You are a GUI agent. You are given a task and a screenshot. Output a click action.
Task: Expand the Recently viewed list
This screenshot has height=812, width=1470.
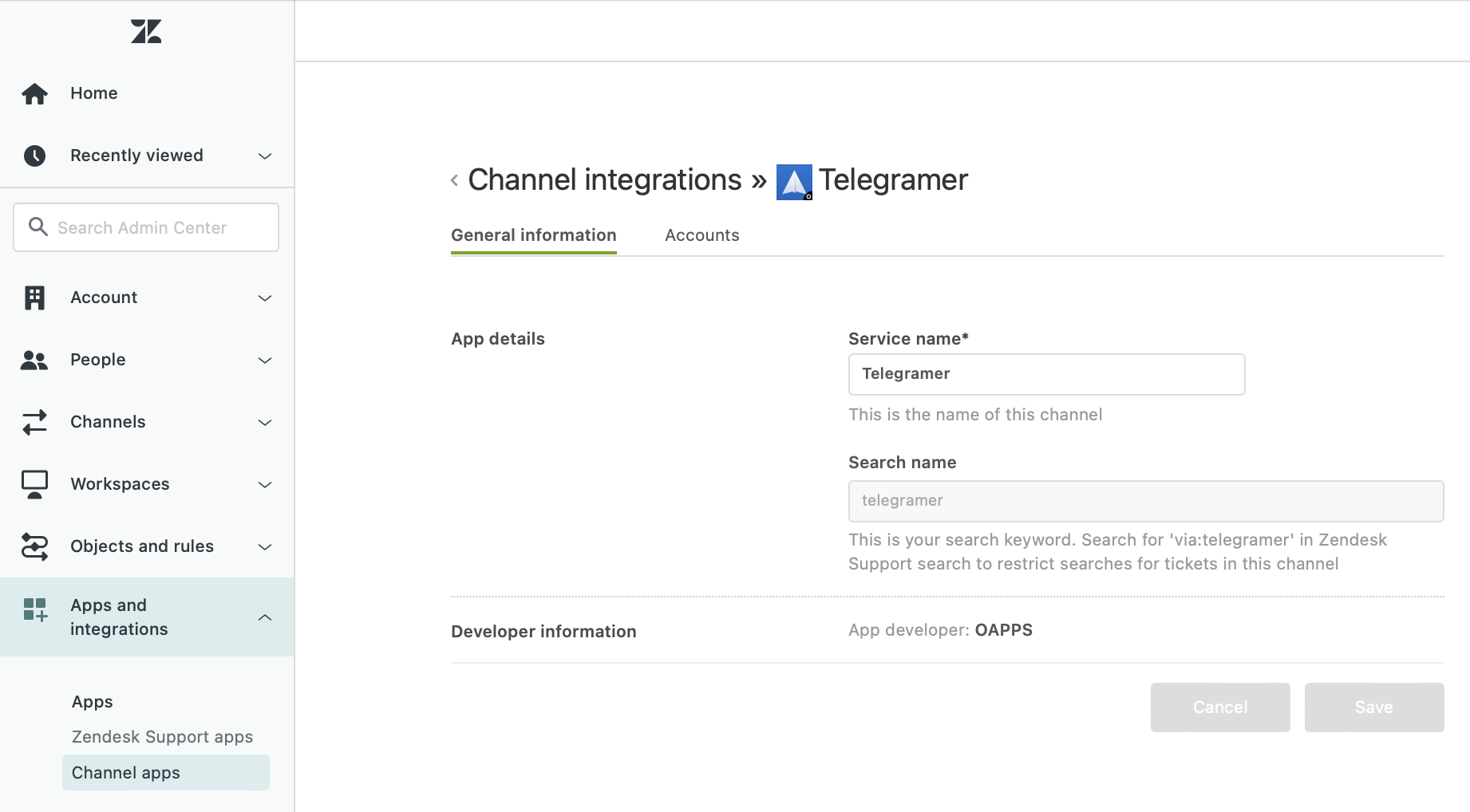point(264,156)
